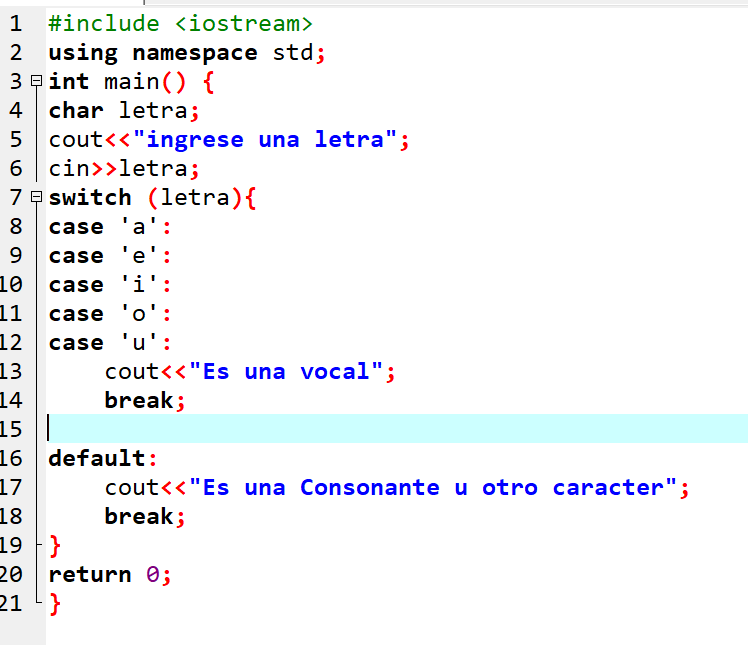Click 'using namespace std;' on line 2
748x645 pixels.
pyautogui.click(x=187, y=52)
